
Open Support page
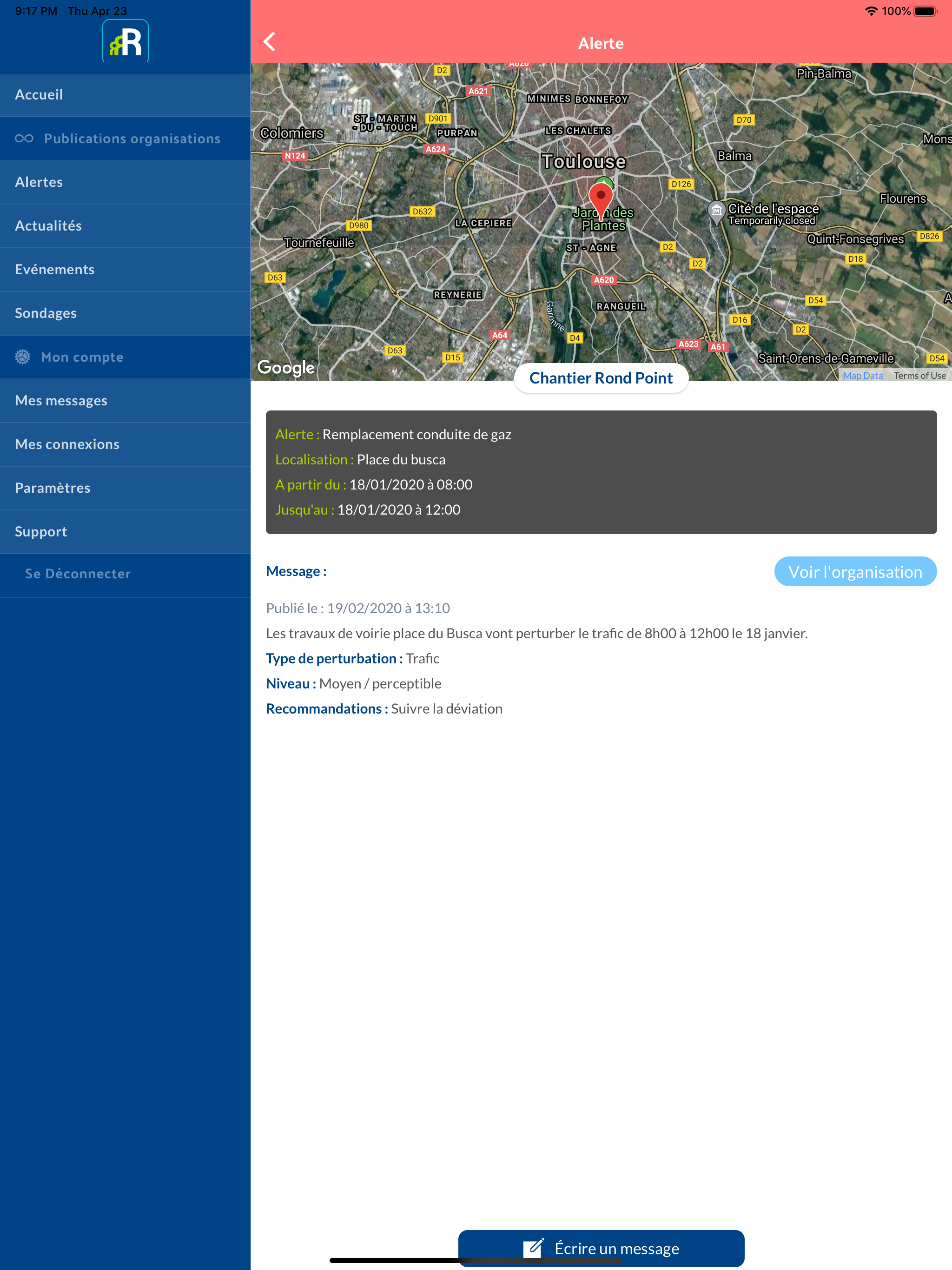125,531
